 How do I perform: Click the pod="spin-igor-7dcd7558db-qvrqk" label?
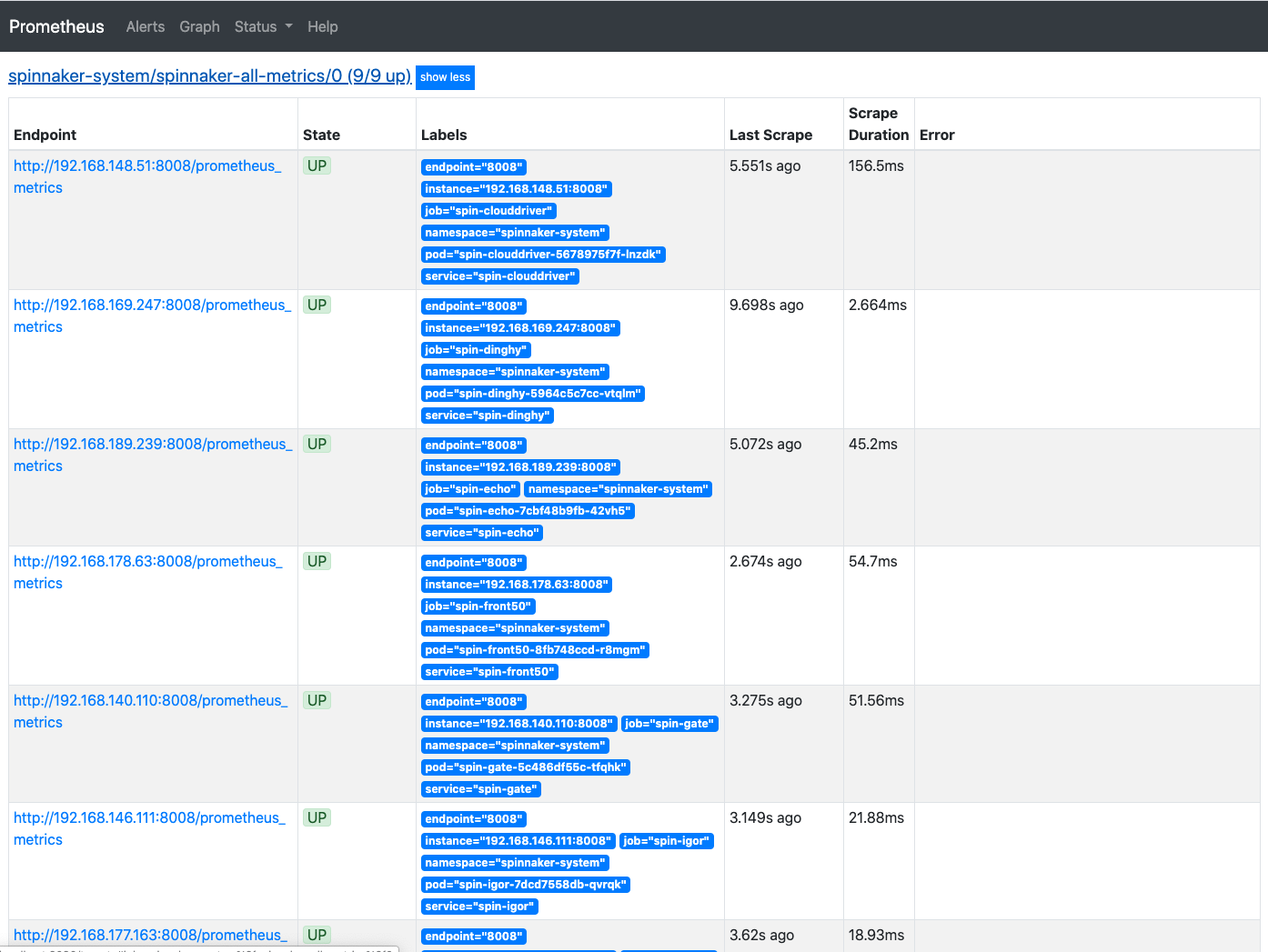tap(525, 885)
